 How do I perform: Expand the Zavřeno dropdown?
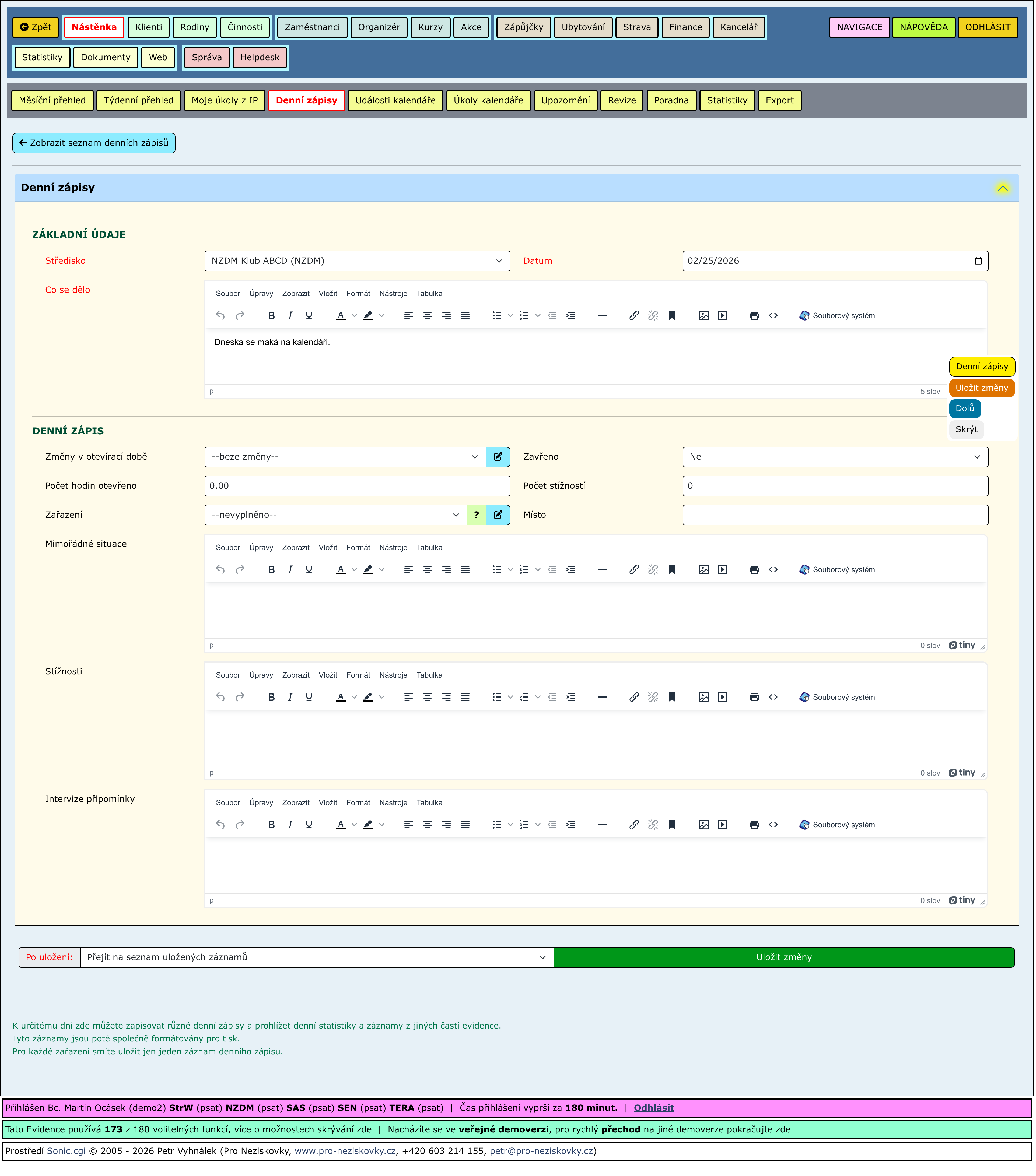tap(835, 457)
